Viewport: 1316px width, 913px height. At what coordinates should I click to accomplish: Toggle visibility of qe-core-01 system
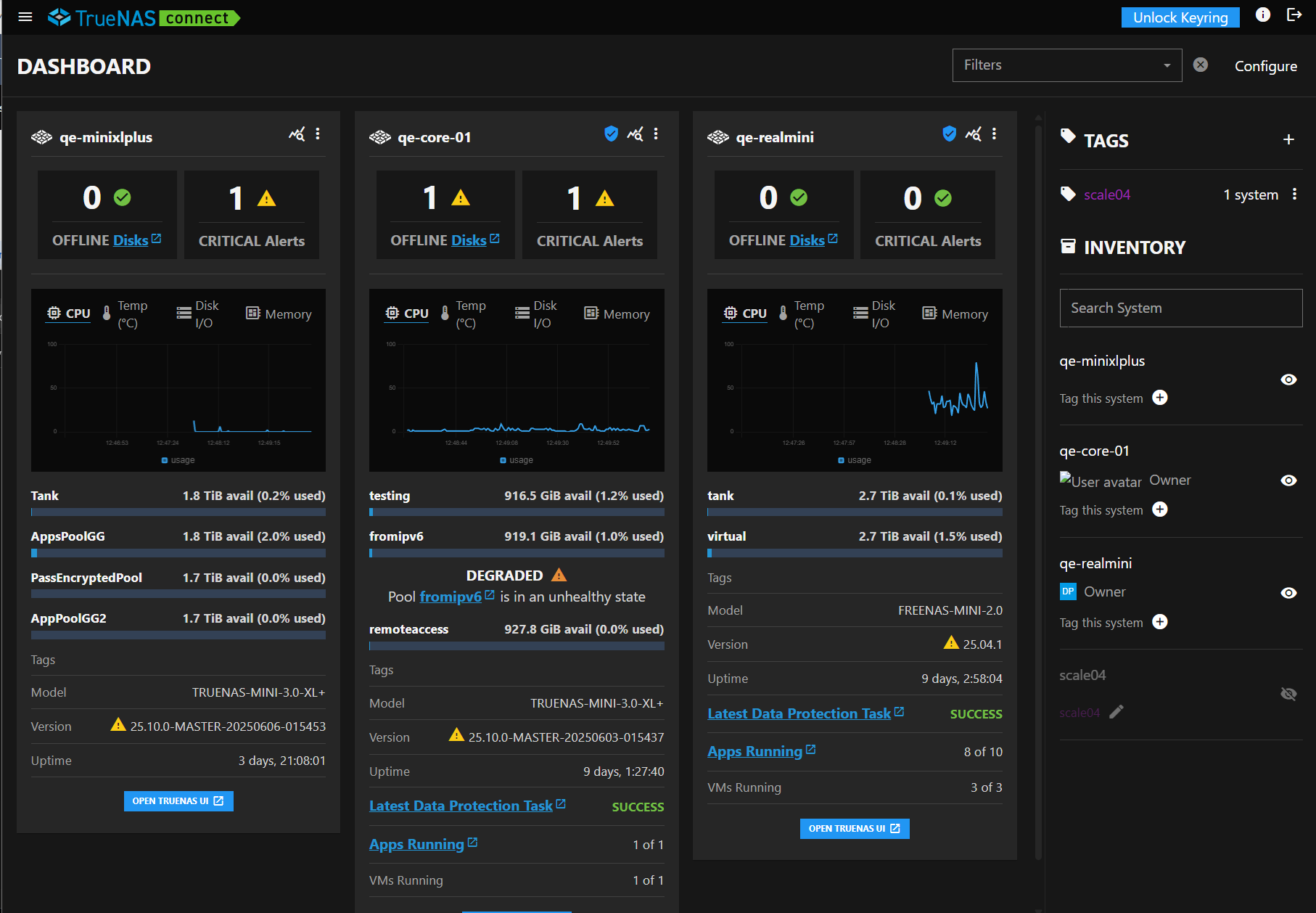coord(1288,480)
